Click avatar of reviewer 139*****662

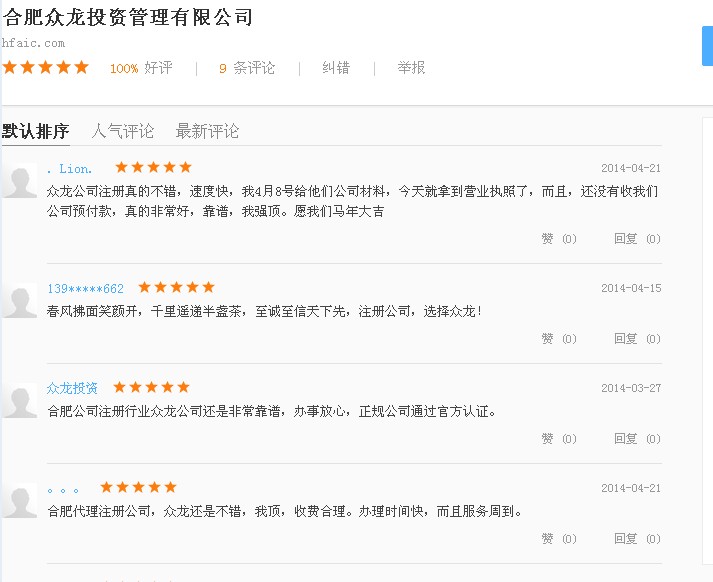19,300
